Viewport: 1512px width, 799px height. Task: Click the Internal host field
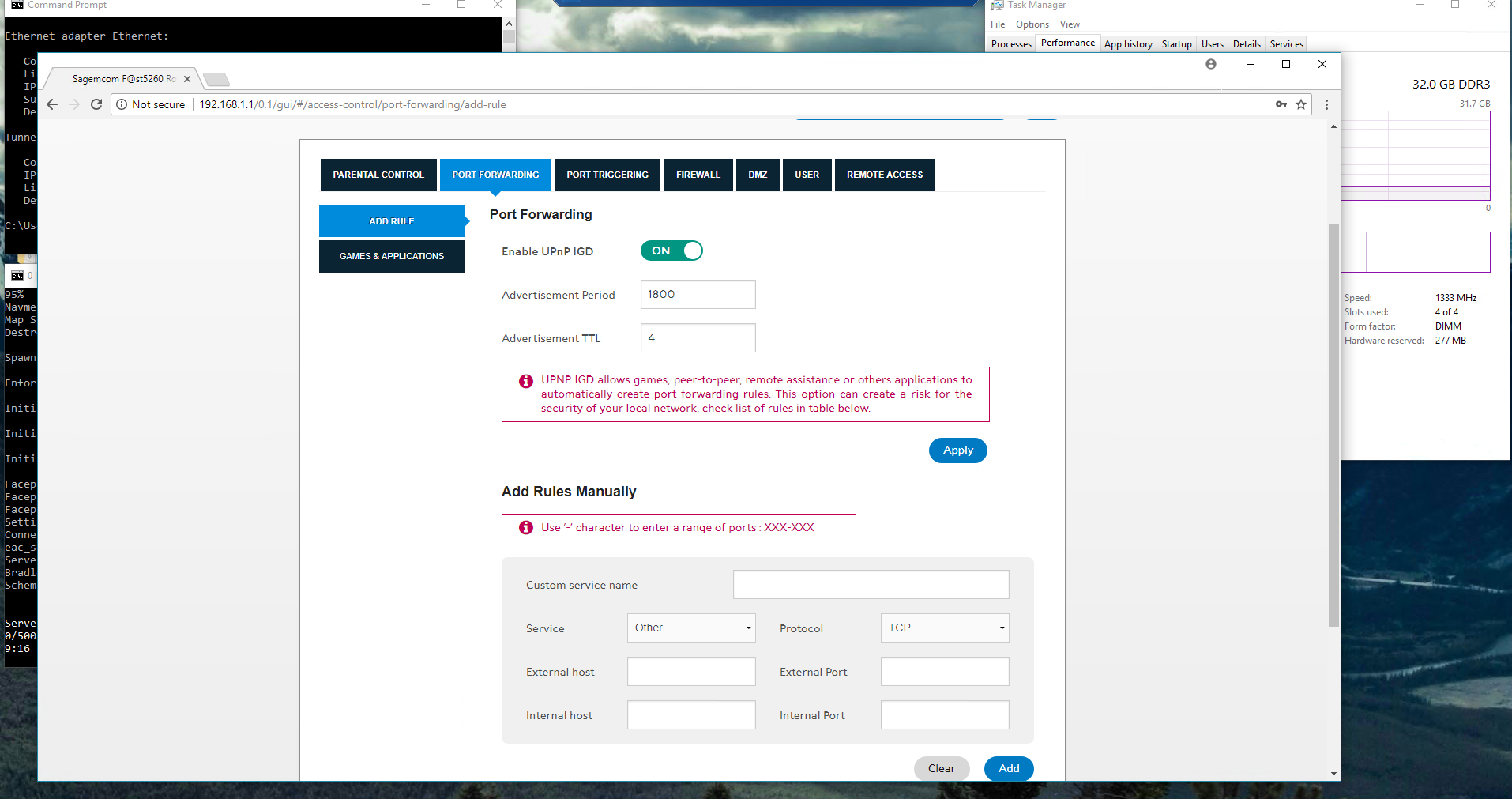(x=691, y=715)
